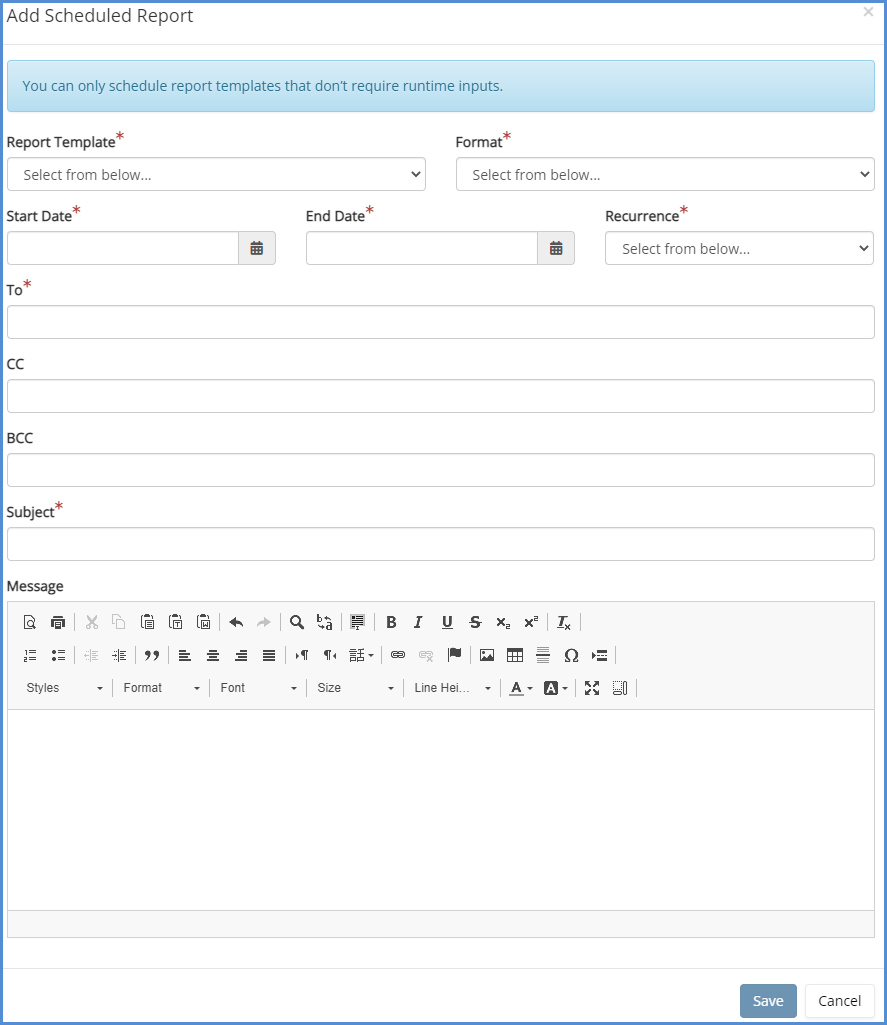Open the special character (Omega) picker

(x=571, y=655)
